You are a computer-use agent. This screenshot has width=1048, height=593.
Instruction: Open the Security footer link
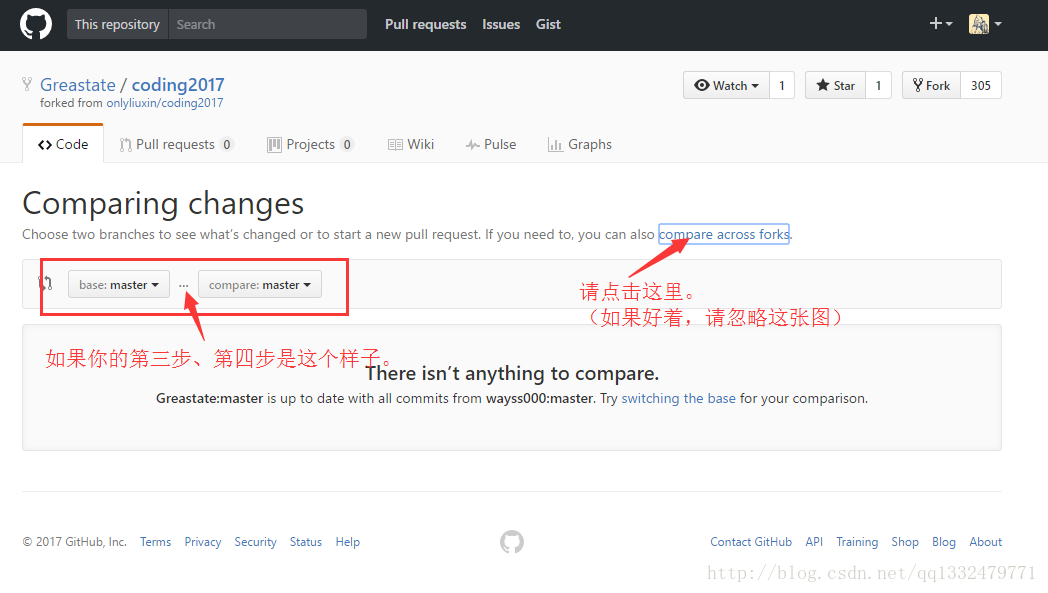255,542
